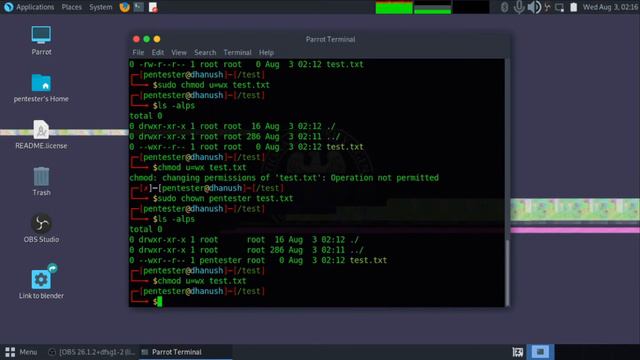Click the memory monitor graph
The image size is (640, 360).
pos(433,7)
